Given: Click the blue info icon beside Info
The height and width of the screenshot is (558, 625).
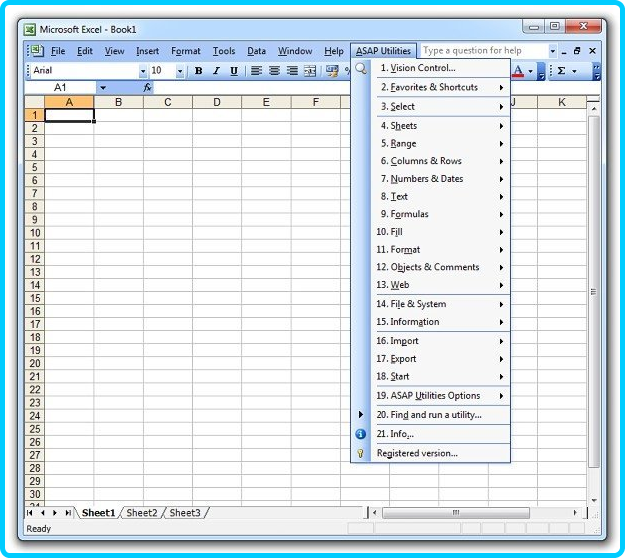Looking at the screenshot, I should pyautogui.click(x=360, y=434).
